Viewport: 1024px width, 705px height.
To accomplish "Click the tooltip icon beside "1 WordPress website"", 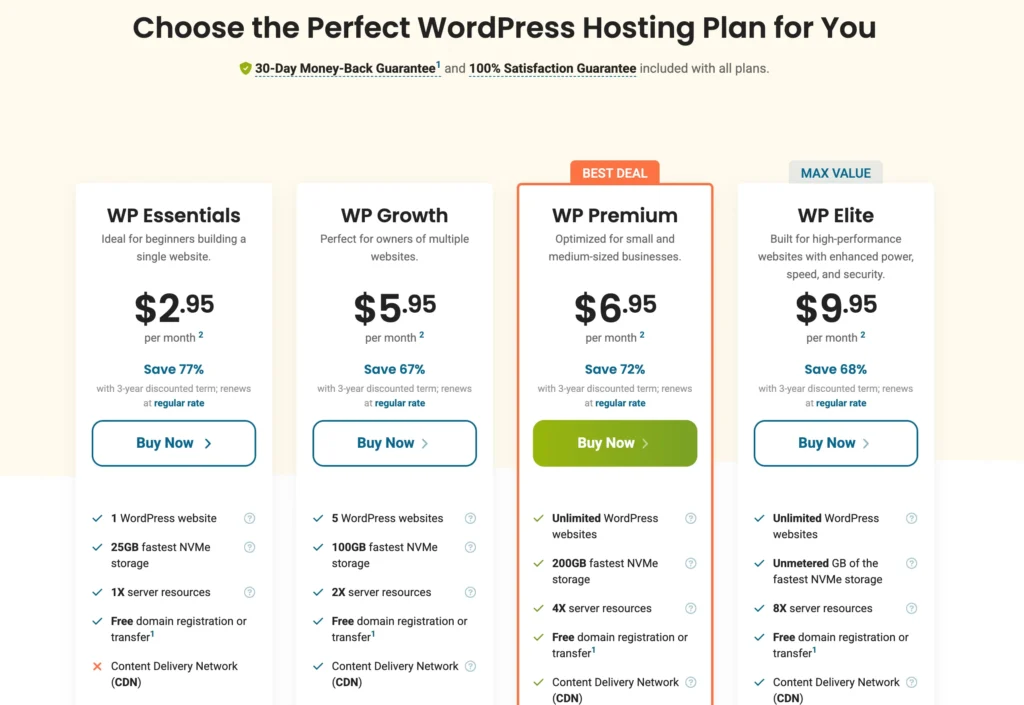I will [248, 518].
